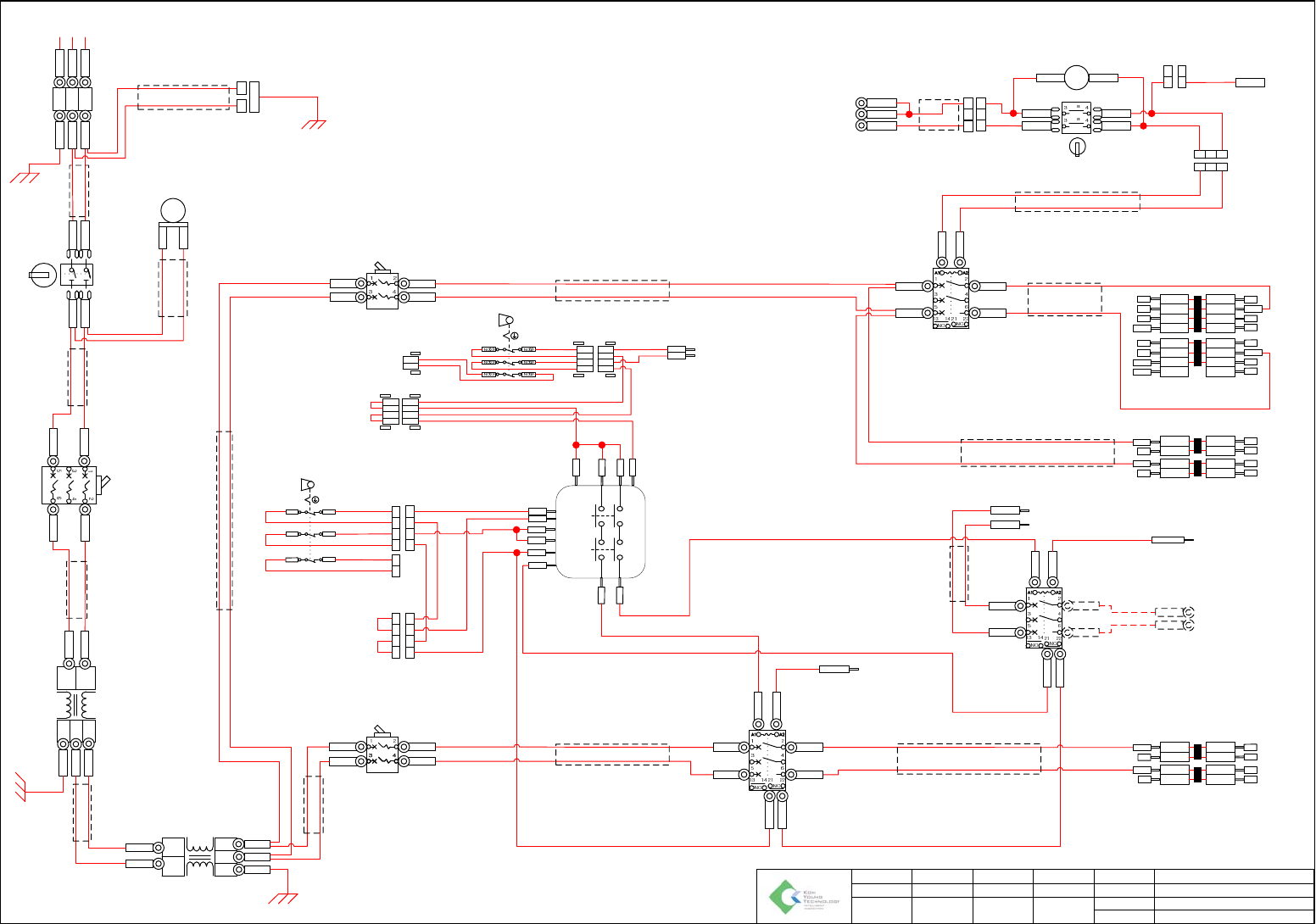Image resolution: width=1316 pixels, height=924 pixels.
Task: Select the rotary knob symbol below the top-right relay
Action: [x=1077, y=148]
